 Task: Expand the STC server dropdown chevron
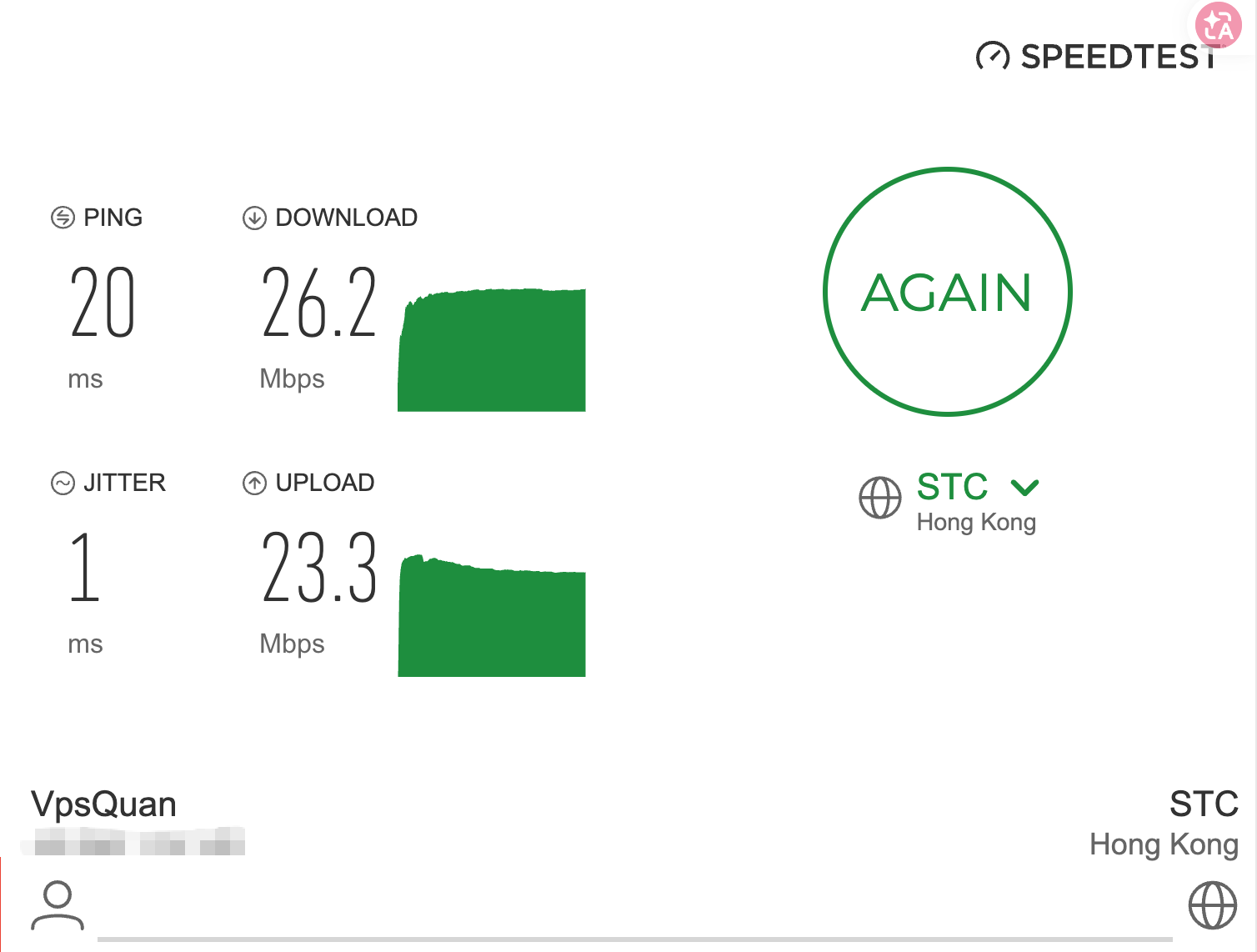coord(1024,487)
